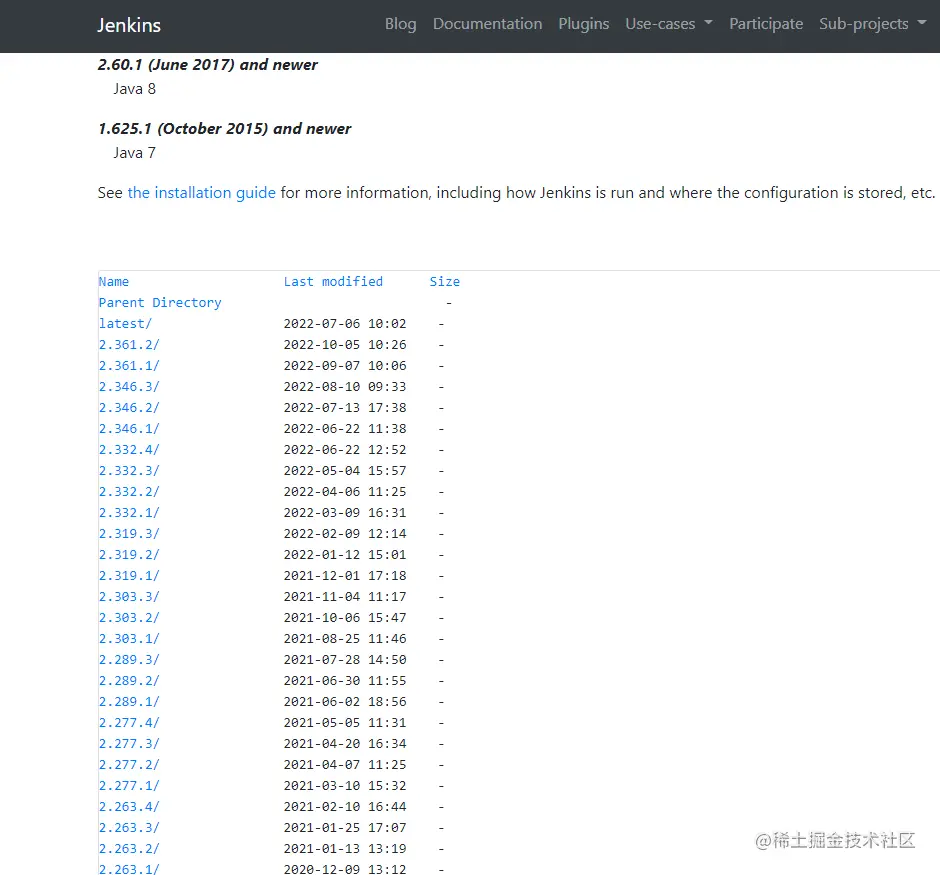Select timestamp '2022-06-22 12:52'

[x=345, y=449]
